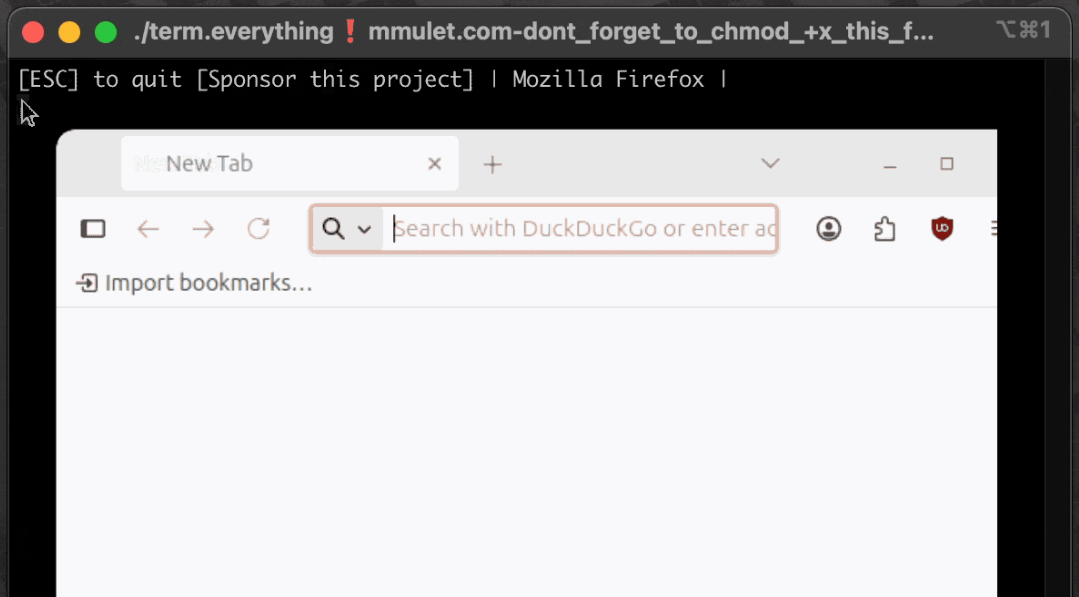Maximize the Firefox window with square button
Image resolution: width=1079 pixels, height=597 pixels.
pyautogui.click(x=946, y=164)
